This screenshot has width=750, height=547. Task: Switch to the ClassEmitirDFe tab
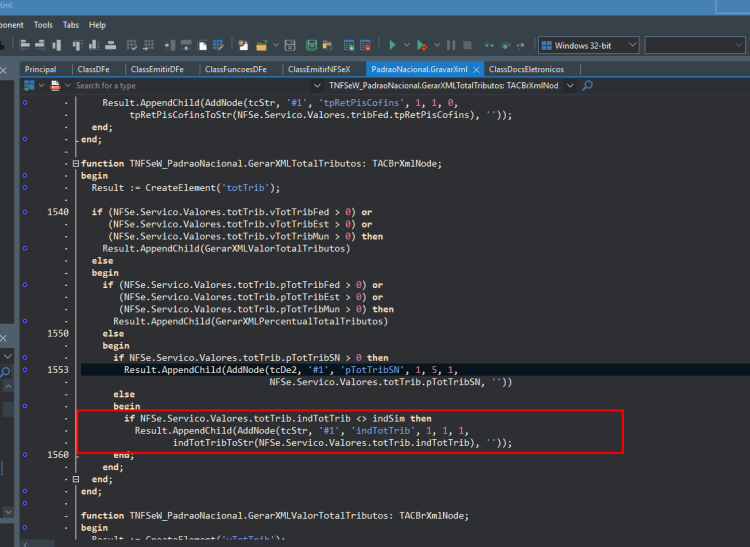157,69
